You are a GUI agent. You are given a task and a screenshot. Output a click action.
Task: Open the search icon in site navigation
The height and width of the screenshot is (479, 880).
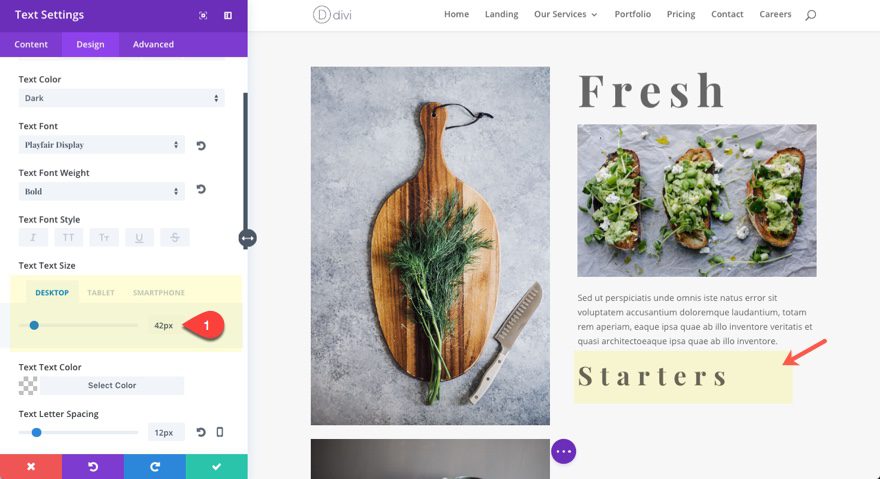pos(810,15)
